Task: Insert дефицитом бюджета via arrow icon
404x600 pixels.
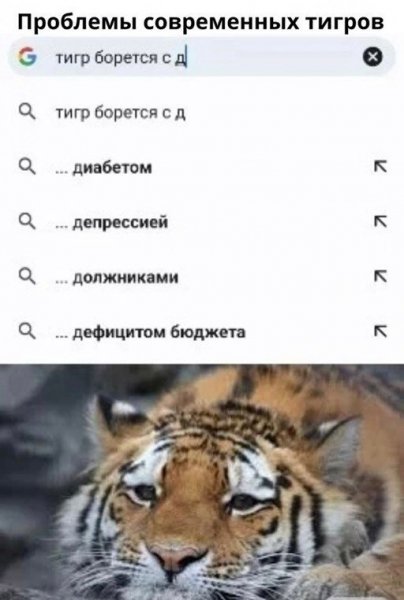Action: (380, 331)
